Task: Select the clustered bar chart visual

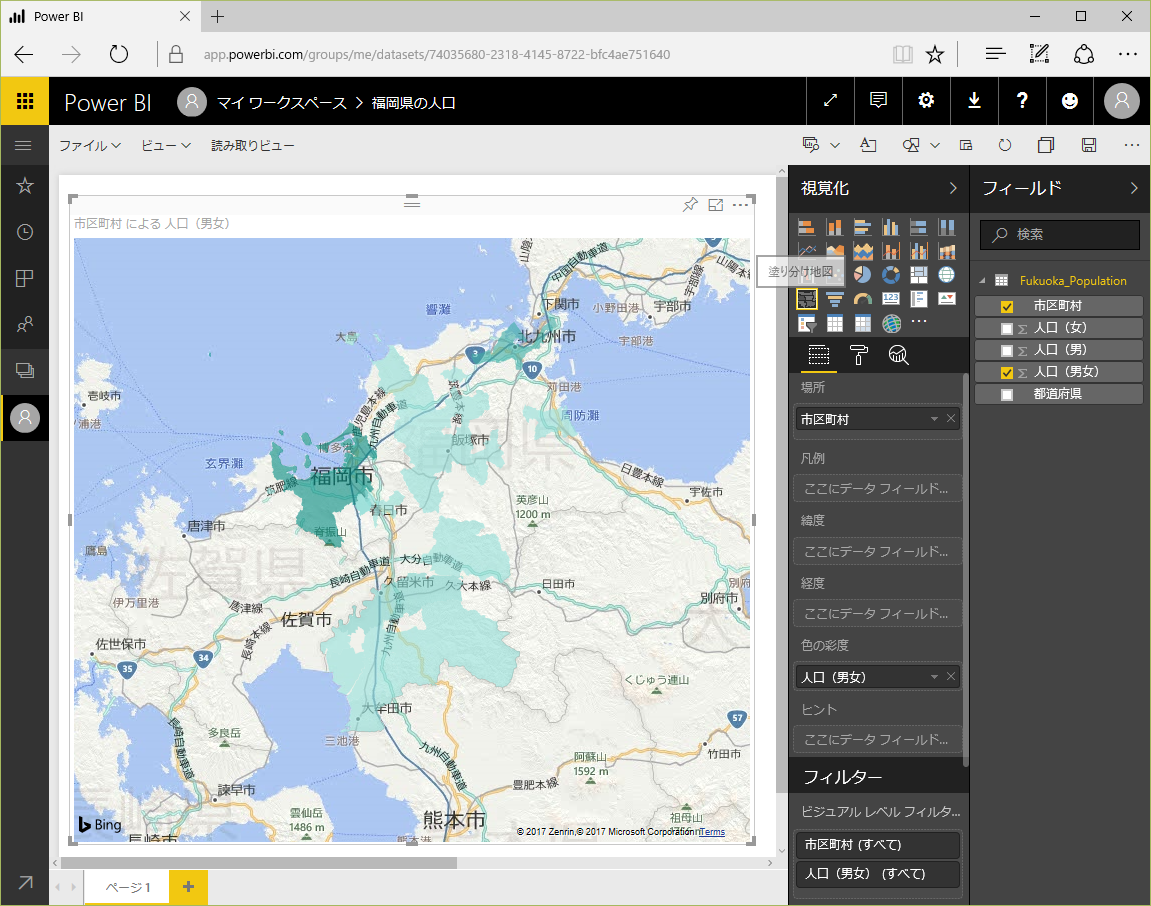Action: point(863,228)
